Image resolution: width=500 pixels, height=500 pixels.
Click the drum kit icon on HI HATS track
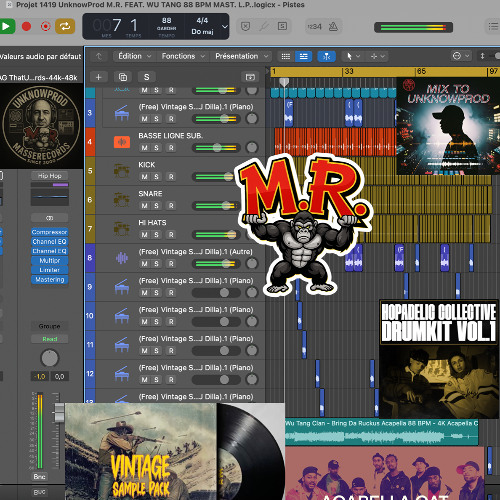pyautogui.click(x=122, y=229)
